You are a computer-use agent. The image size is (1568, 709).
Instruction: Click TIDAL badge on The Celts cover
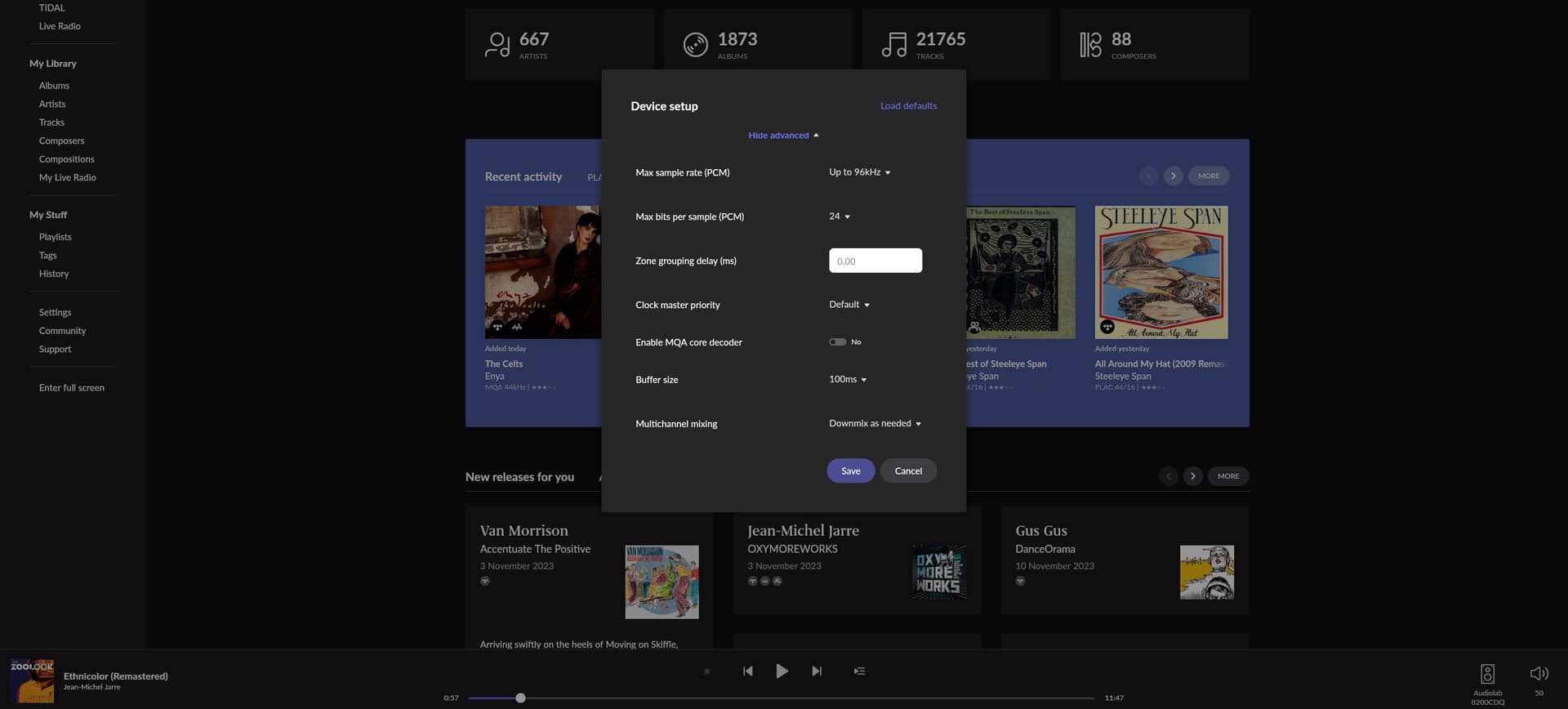coord(497,327)
